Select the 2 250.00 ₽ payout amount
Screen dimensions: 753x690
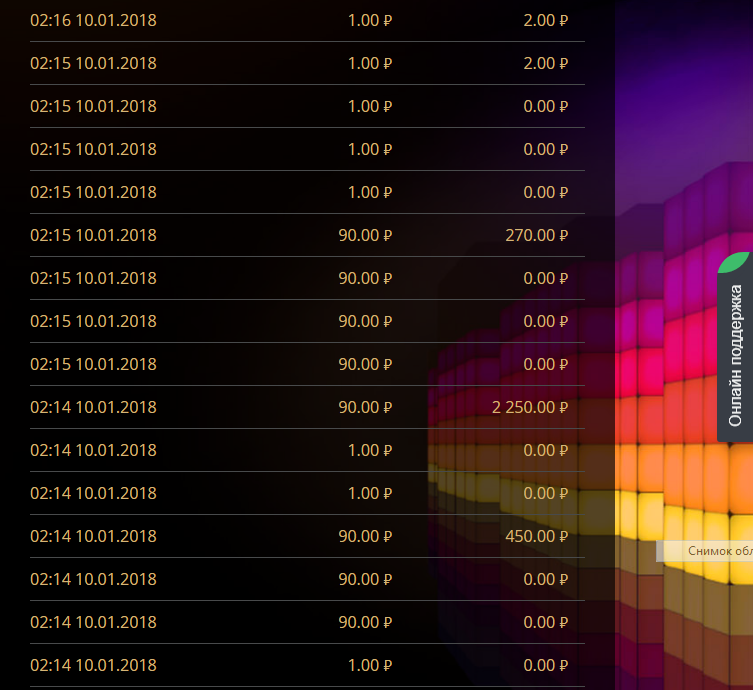click(530, 407)
